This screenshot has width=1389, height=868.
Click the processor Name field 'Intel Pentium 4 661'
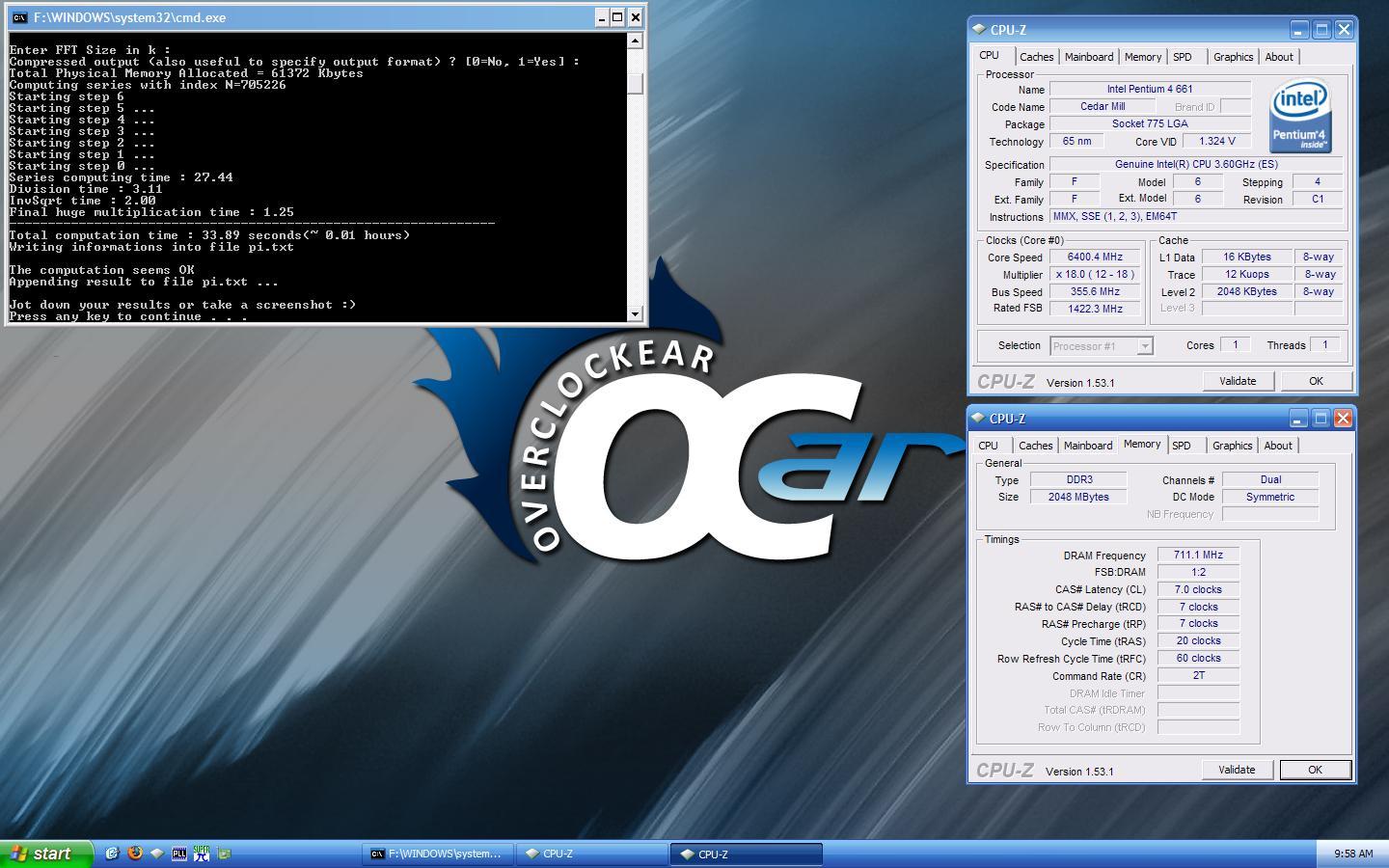pos(1150,89)
